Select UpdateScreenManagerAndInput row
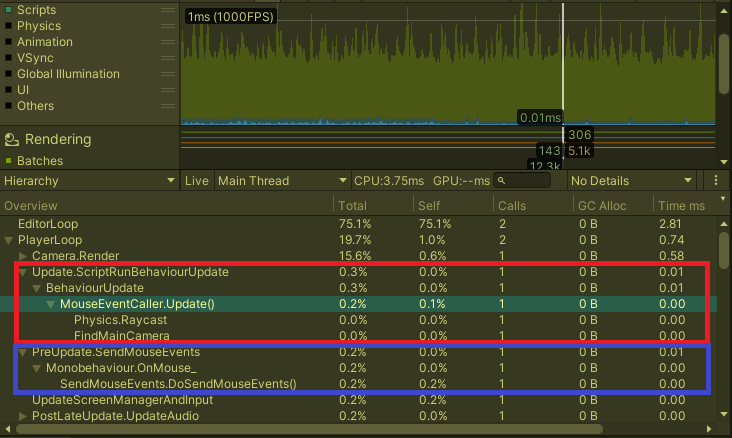The width and height of the screenshot is (732, 438). click(358, 400)
